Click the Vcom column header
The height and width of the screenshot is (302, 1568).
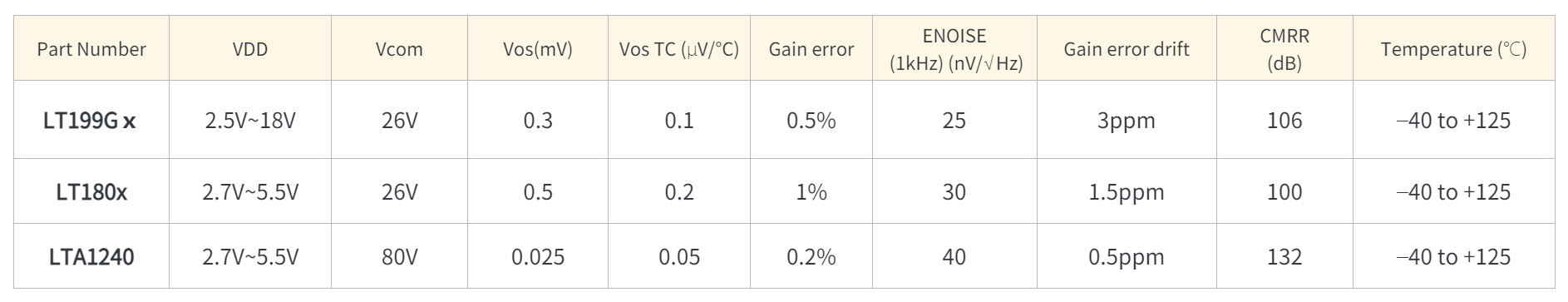[x=399, y=49]
